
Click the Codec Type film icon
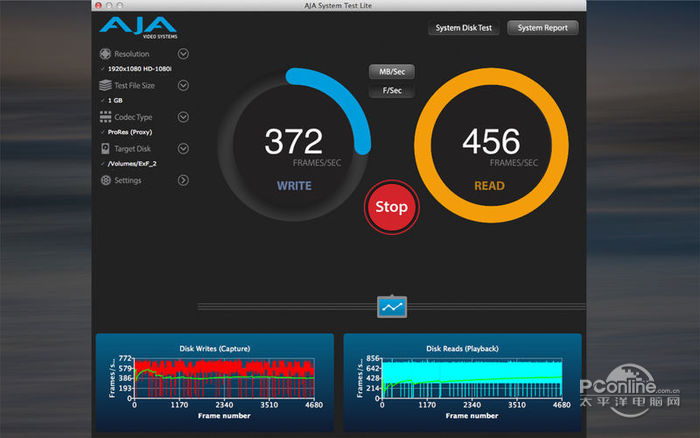(105, 117)
